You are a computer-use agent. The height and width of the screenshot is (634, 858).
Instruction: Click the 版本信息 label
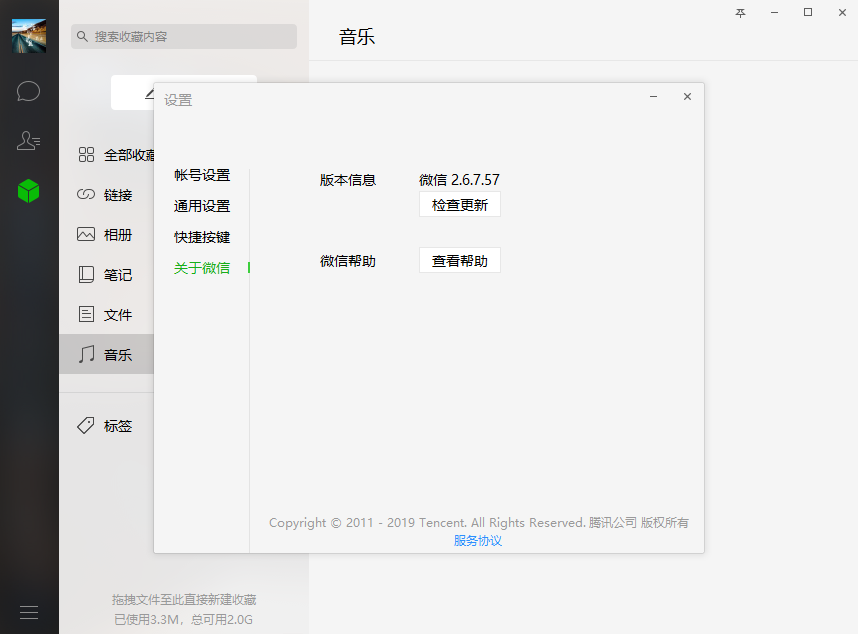(x=347, y=180)
